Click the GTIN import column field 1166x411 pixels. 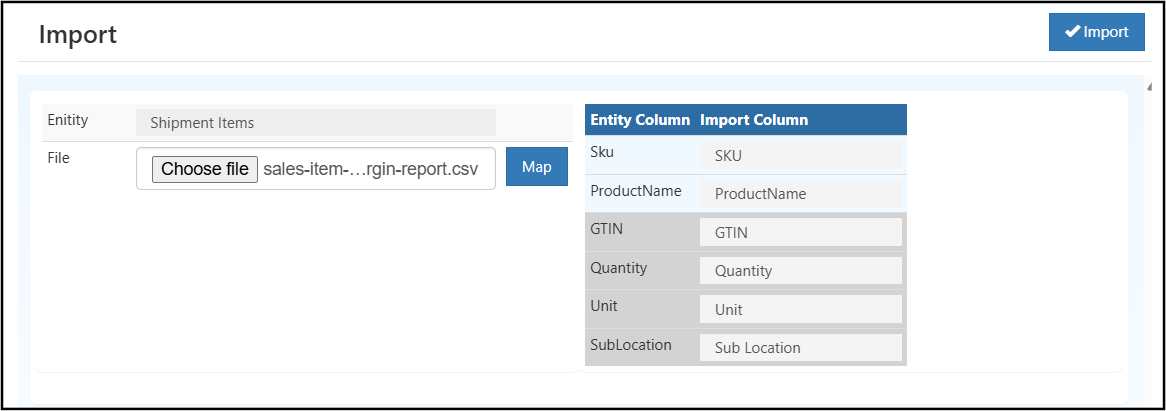click(x=801, y=232)
